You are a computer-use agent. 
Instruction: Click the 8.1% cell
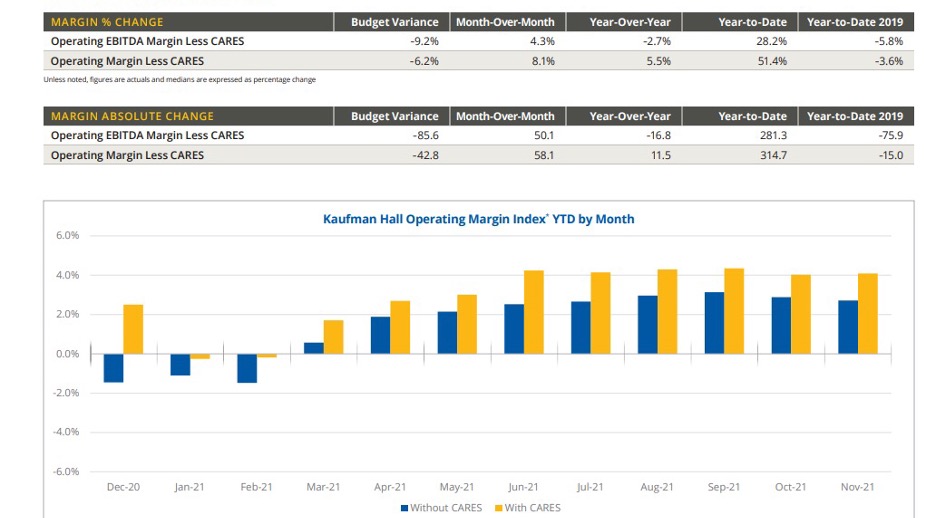point(543,61)
